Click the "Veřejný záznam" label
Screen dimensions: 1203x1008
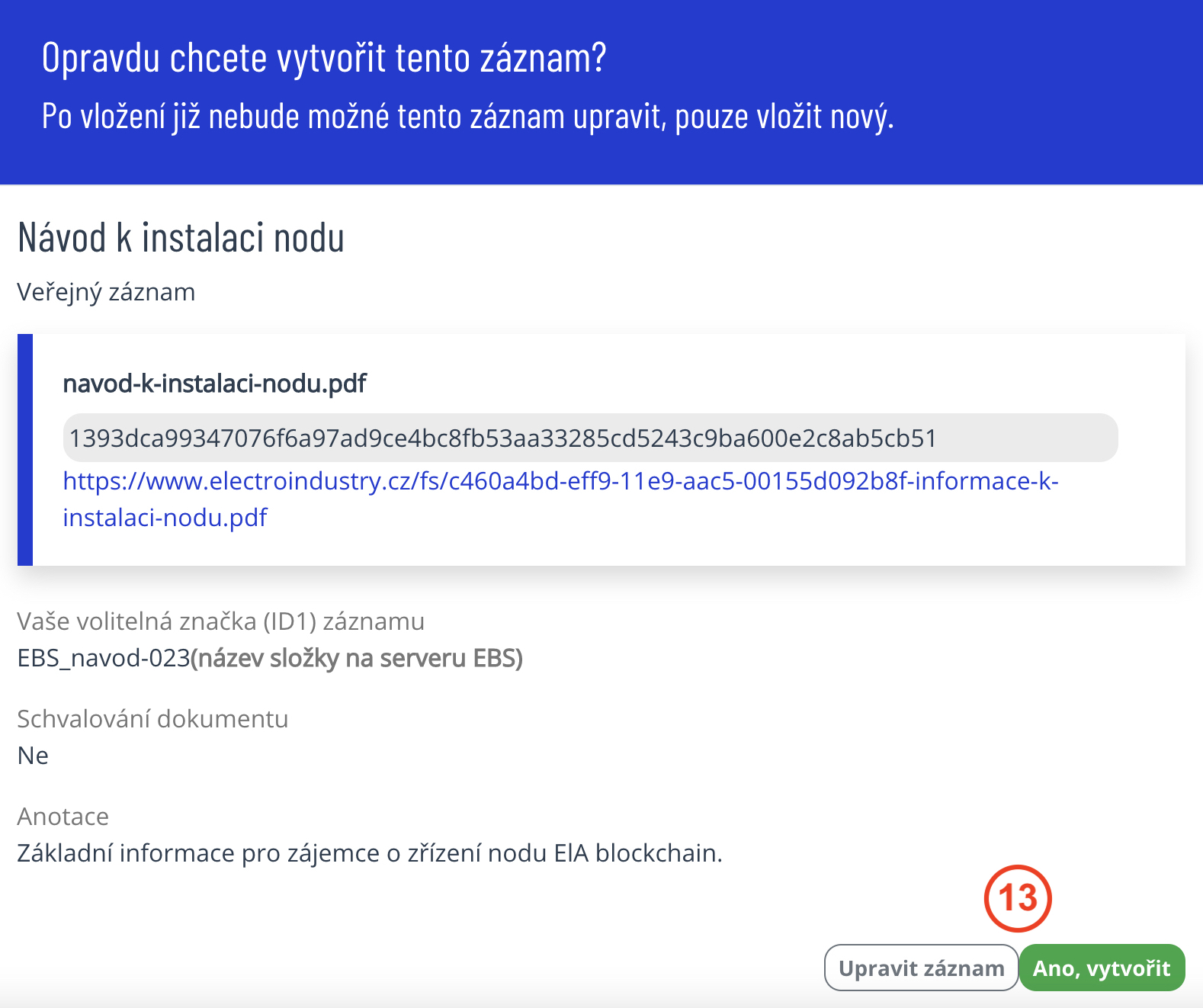(x=106, y=292)
